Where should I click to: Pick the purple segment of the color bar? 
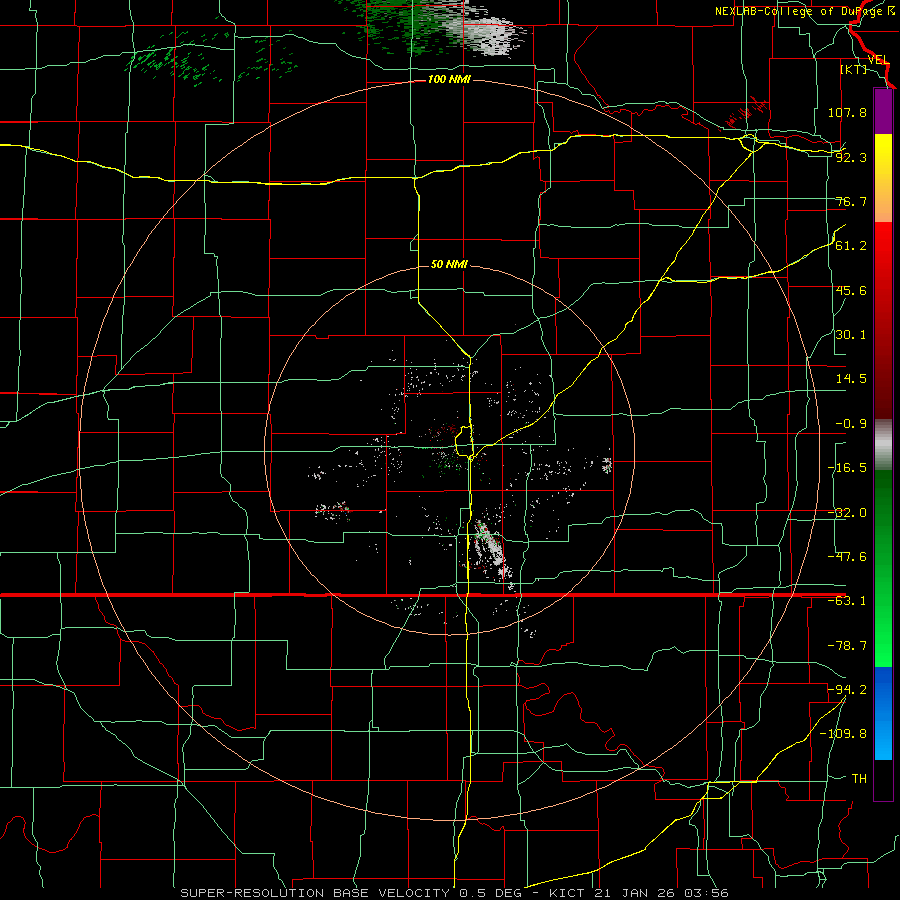click(x=883, y=112)
